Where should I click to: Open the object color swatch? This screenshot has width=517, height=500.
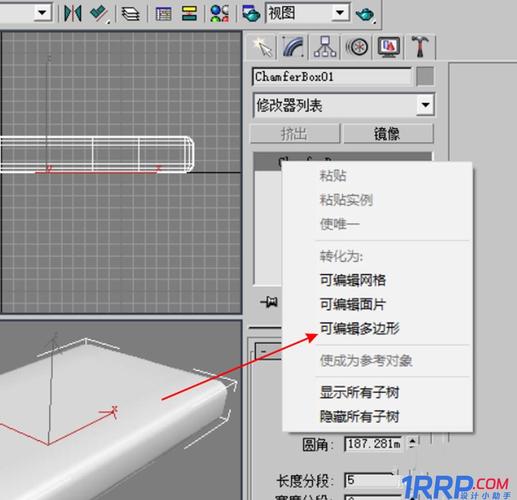click(425, 76)
